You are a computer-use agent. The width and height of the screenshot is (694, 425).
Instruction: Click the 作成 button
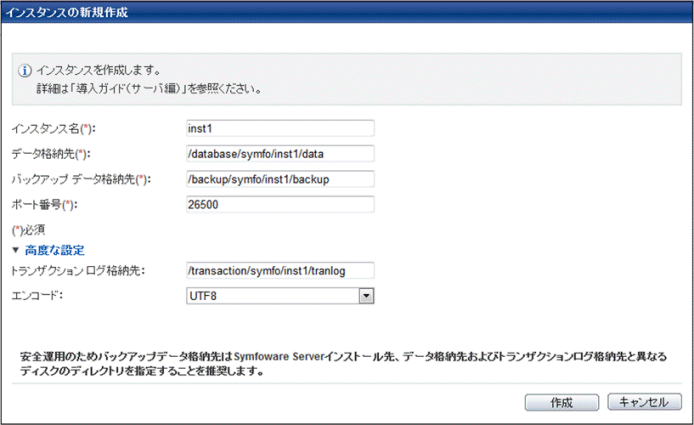pyautogui.click(x=562, y=402)
